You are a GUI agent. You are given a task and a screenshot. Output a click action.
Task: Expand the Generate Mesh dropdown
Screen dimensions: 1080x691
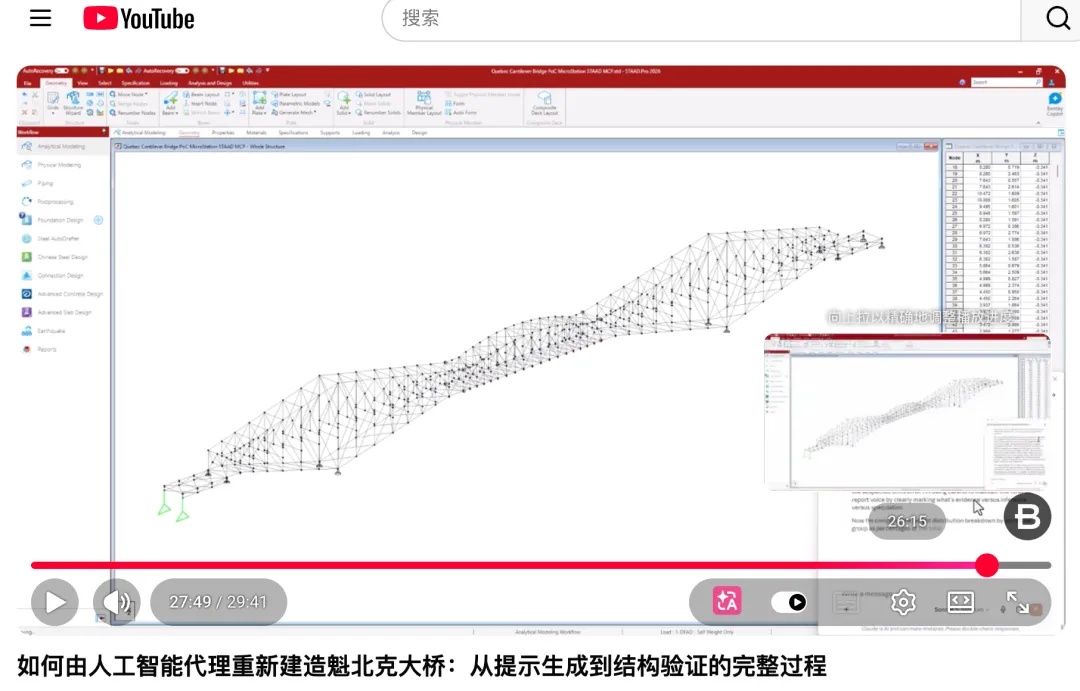(x=294, y=112)
